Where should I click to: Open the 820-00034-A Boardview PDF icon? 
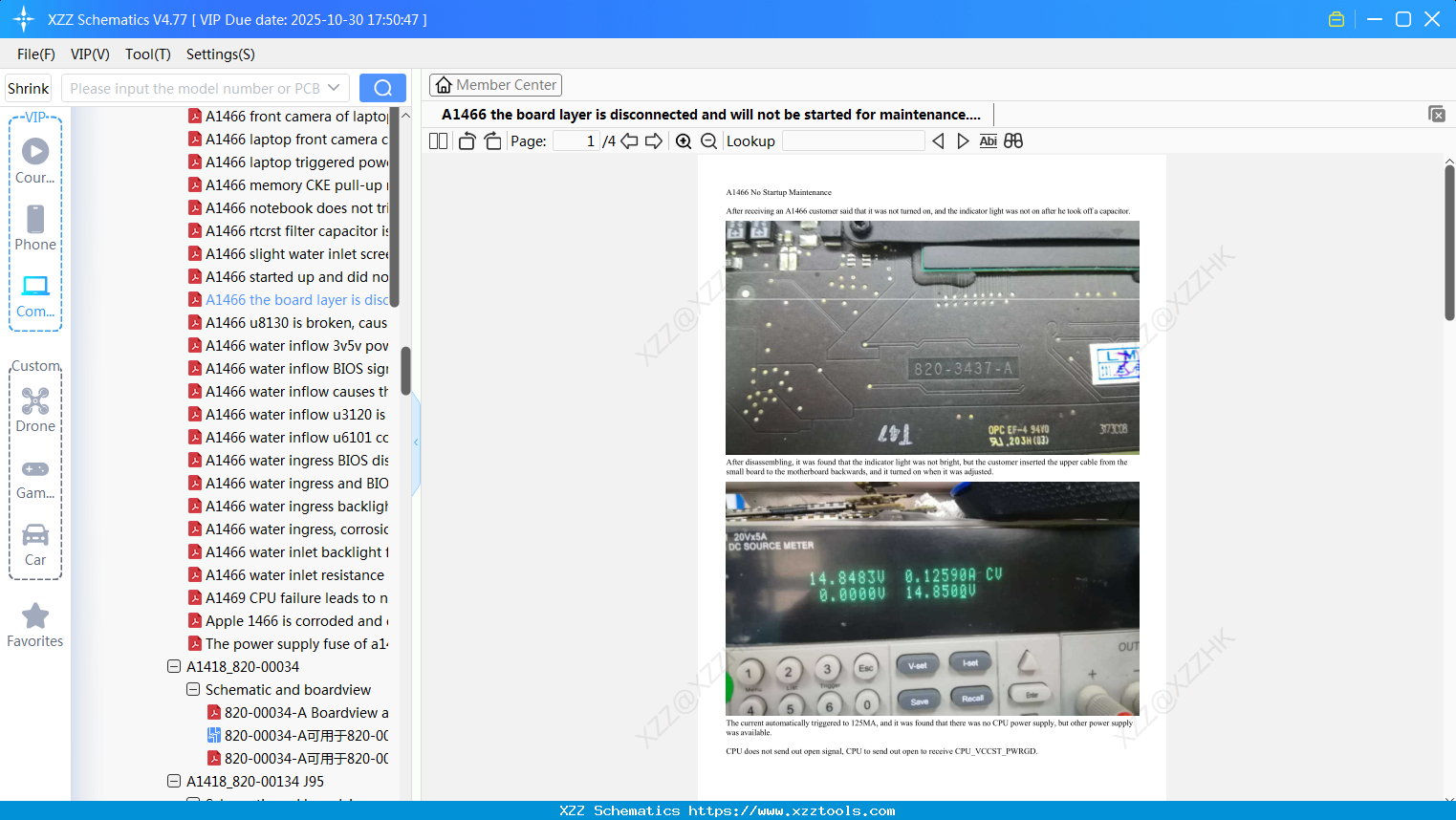pyautogui.click(x=214, y=713)
